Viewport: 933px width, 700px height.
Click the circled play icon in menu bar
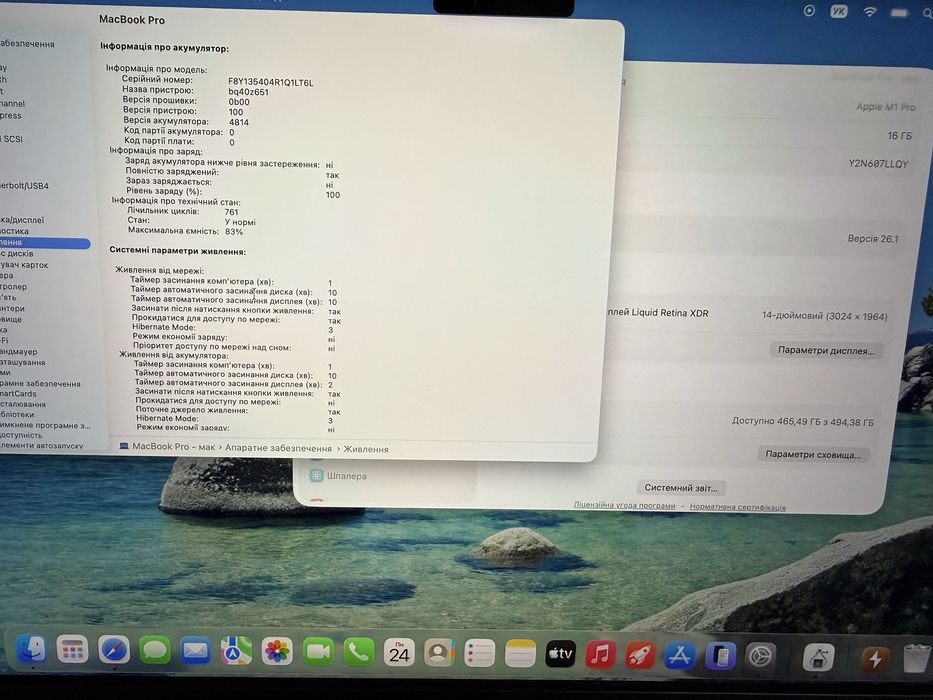(809, 11)
